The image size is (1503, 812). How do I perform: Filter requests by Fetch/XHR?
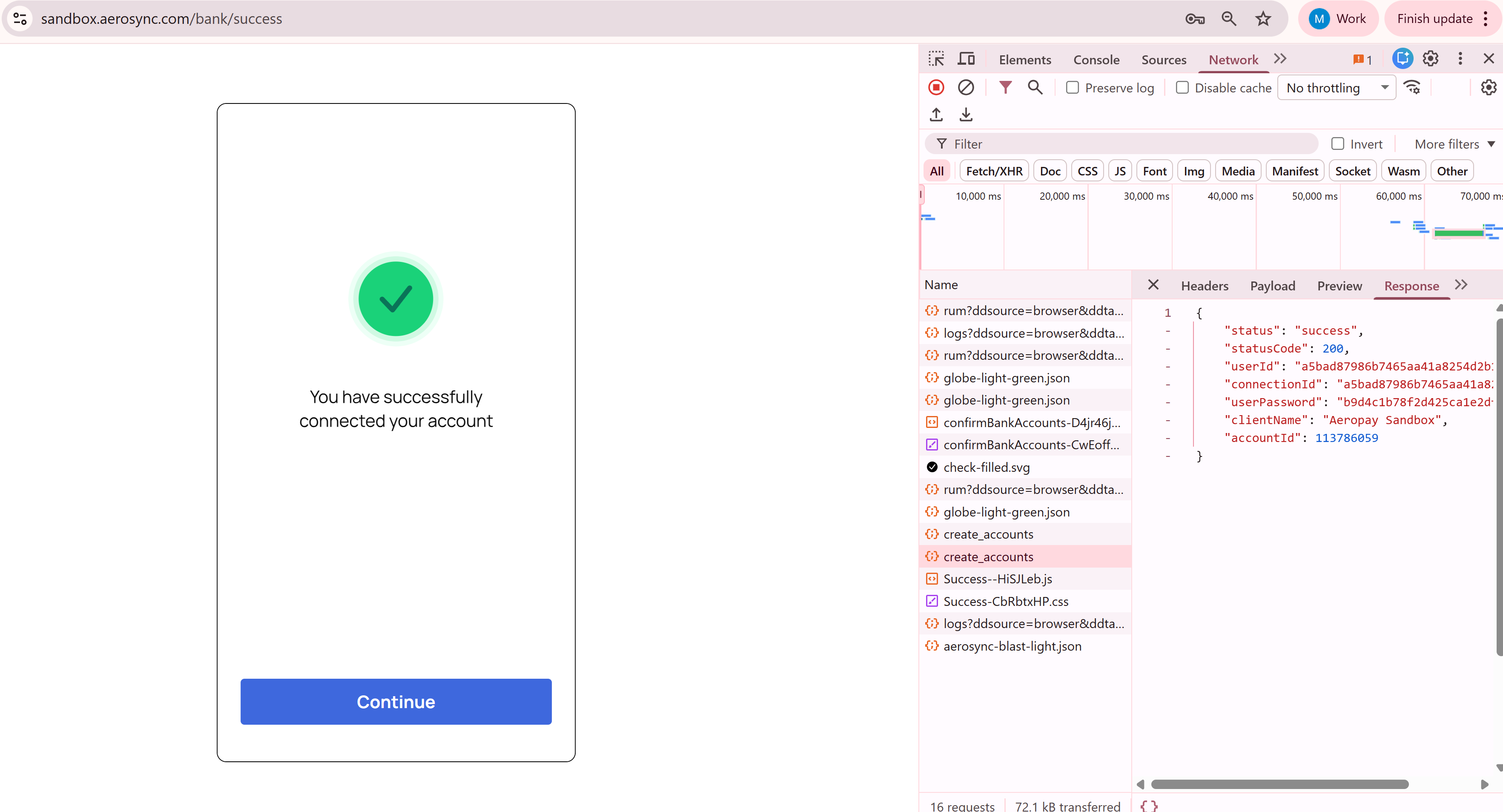pos(994,171)
